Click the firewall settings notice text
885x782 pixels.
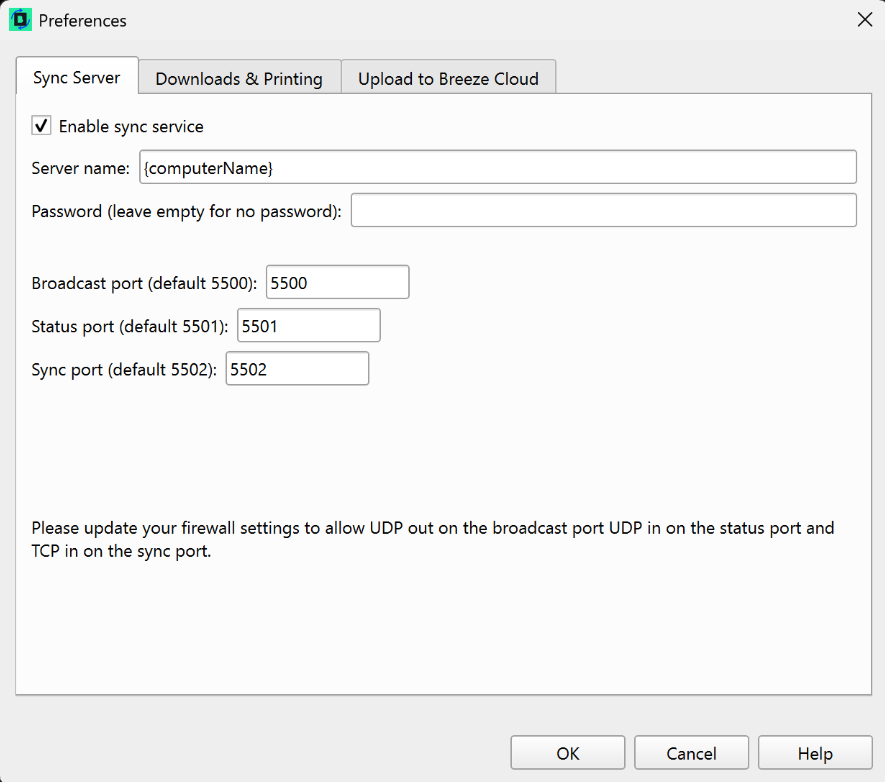433,539
